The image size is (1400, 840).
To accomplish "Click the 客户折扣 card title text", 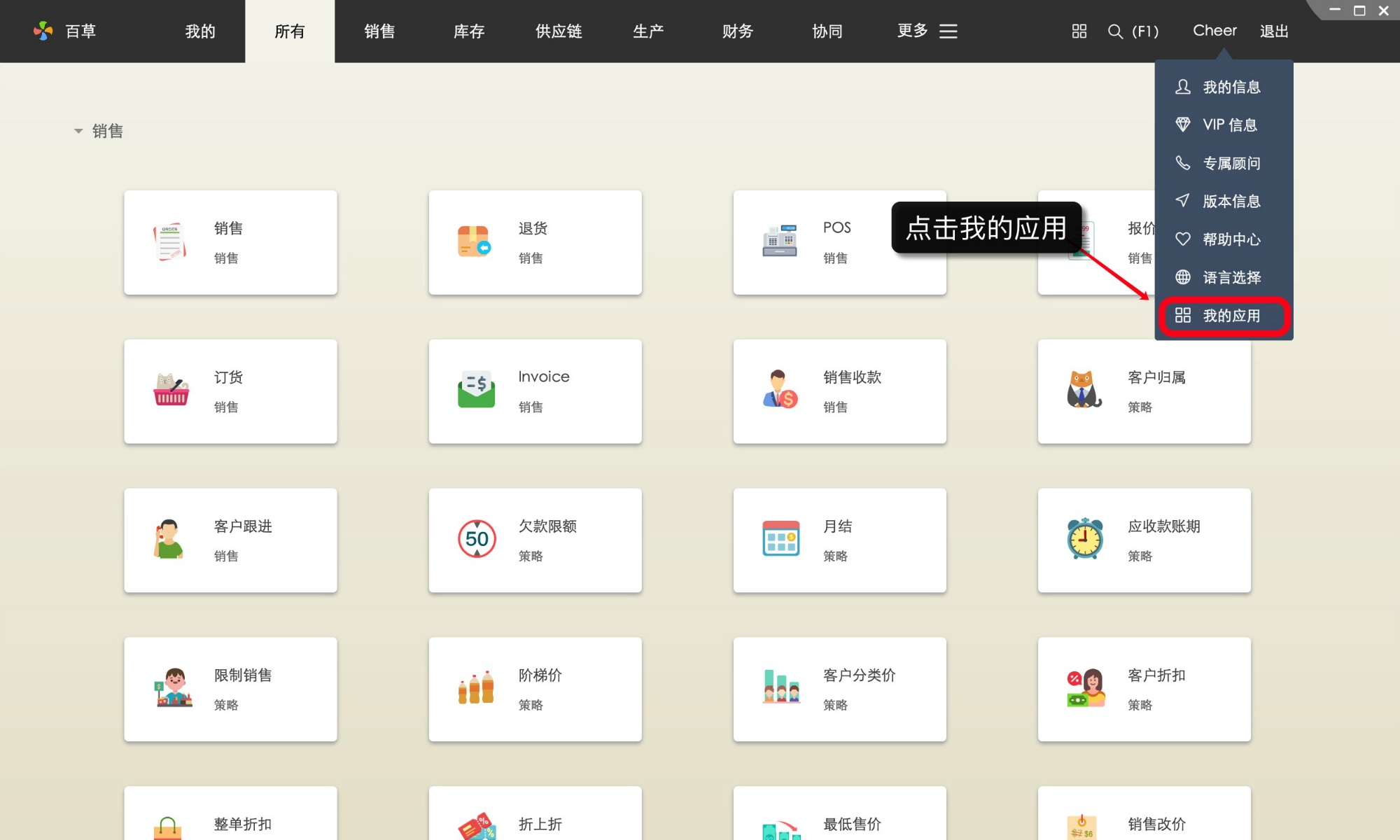I will (1156, 675).
